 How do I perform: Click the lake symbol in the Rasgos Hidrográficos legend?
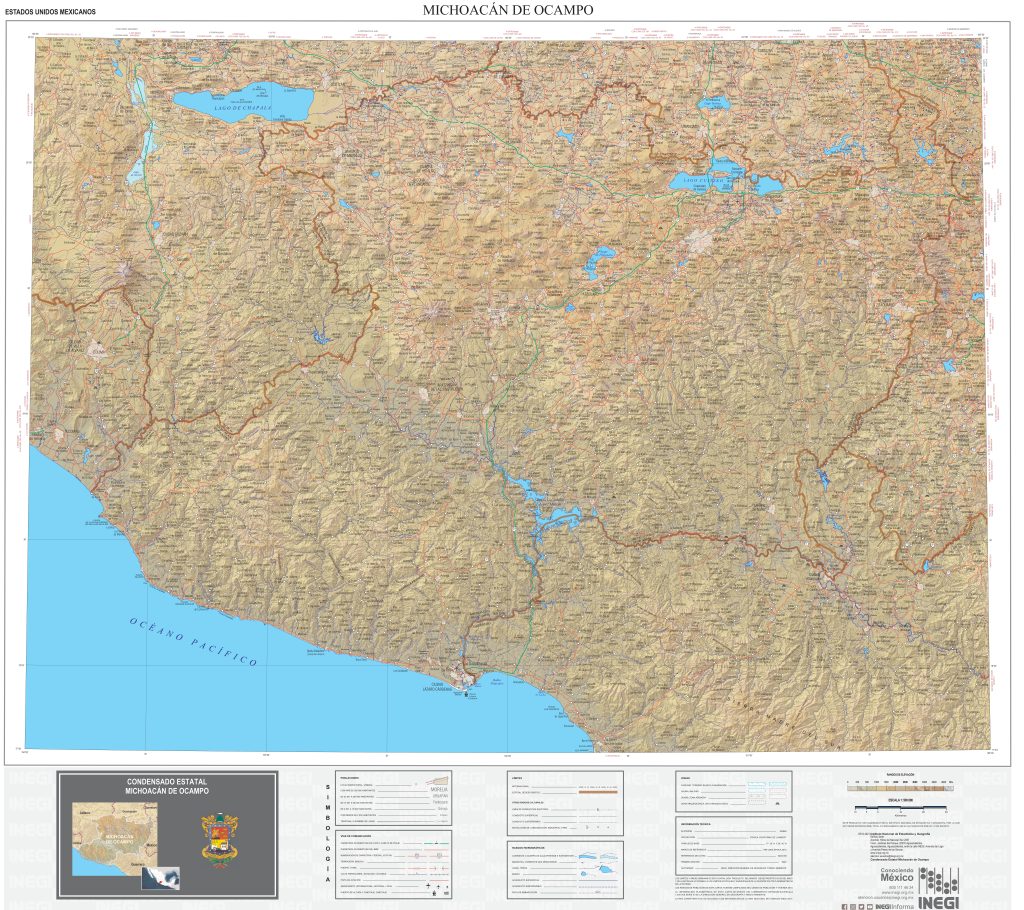[604, 868]
